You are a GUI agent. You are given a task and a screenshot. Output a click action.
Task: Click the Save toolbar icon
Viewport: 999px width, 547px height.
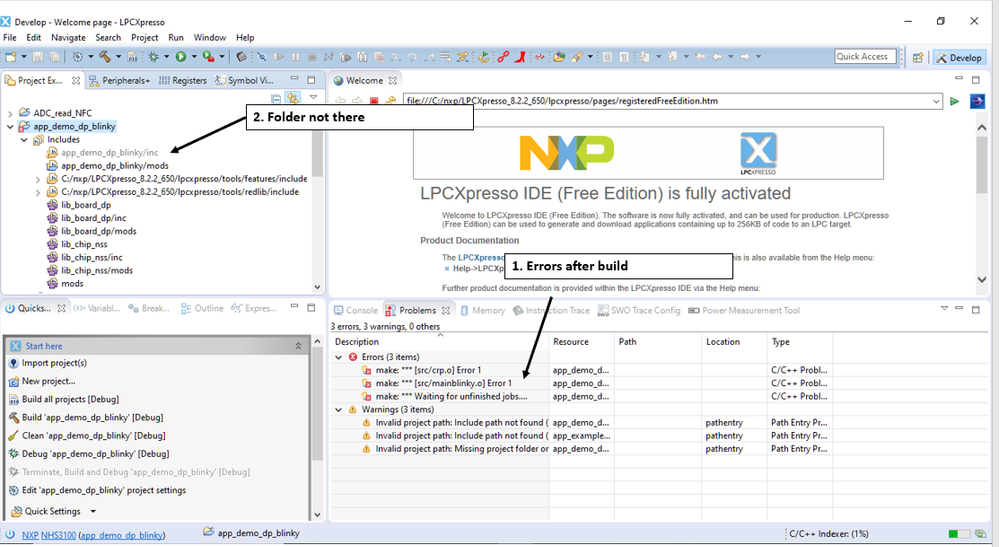38,57
